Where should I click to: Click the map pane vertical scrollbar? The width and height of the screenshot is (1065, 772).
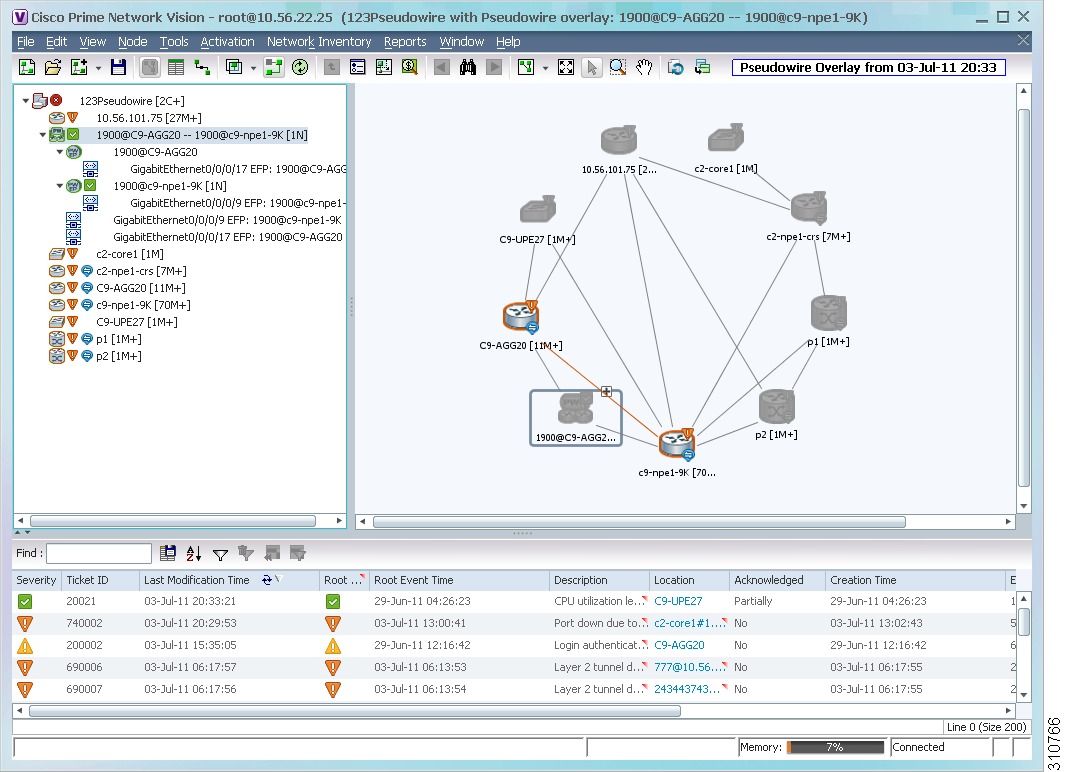pyautogui.click(x=1024, y=297)
